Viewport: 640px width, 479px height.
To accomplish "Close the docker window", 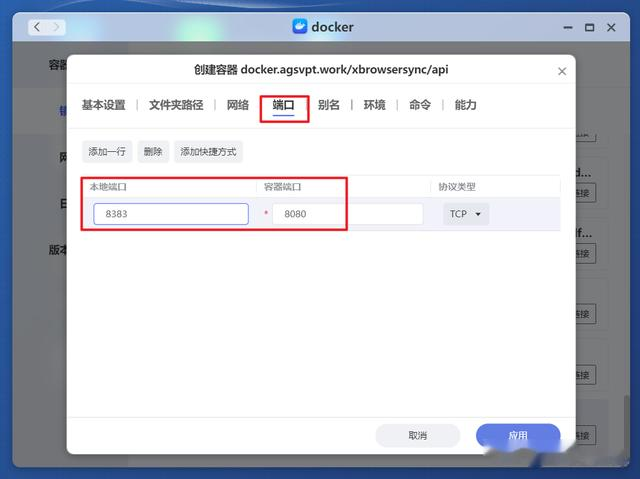I will (611, 27).
